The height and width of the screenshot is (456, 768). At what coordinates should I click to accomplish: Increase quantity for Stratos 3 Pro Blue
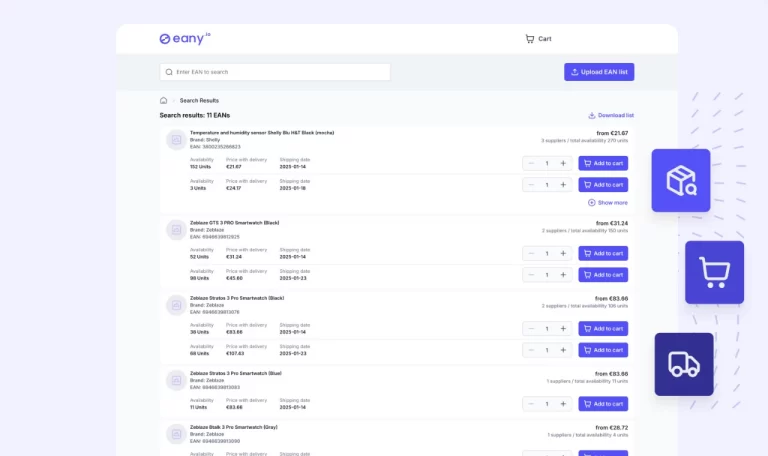[563, 404]
